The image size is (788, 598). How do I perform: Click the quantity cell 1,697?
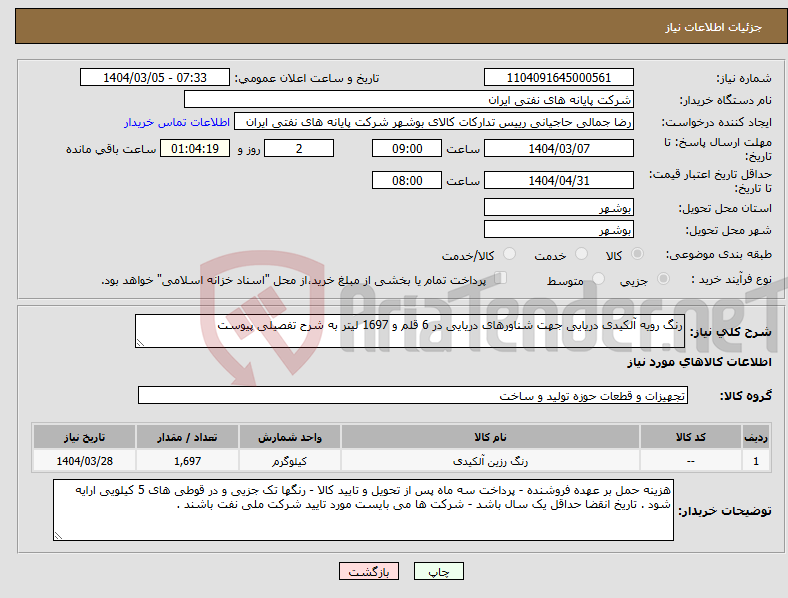187,460
